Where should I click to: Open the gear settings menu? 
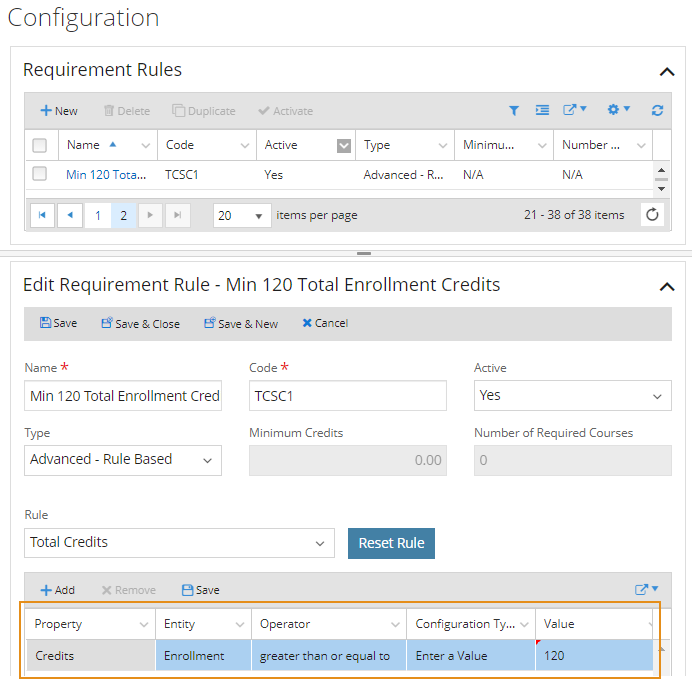[619, 109]
